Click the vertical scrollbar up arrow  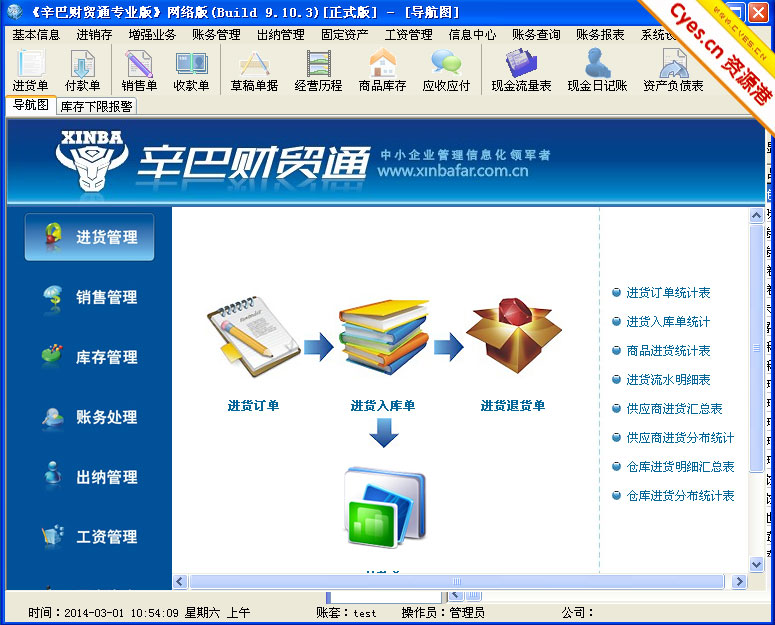756,215
